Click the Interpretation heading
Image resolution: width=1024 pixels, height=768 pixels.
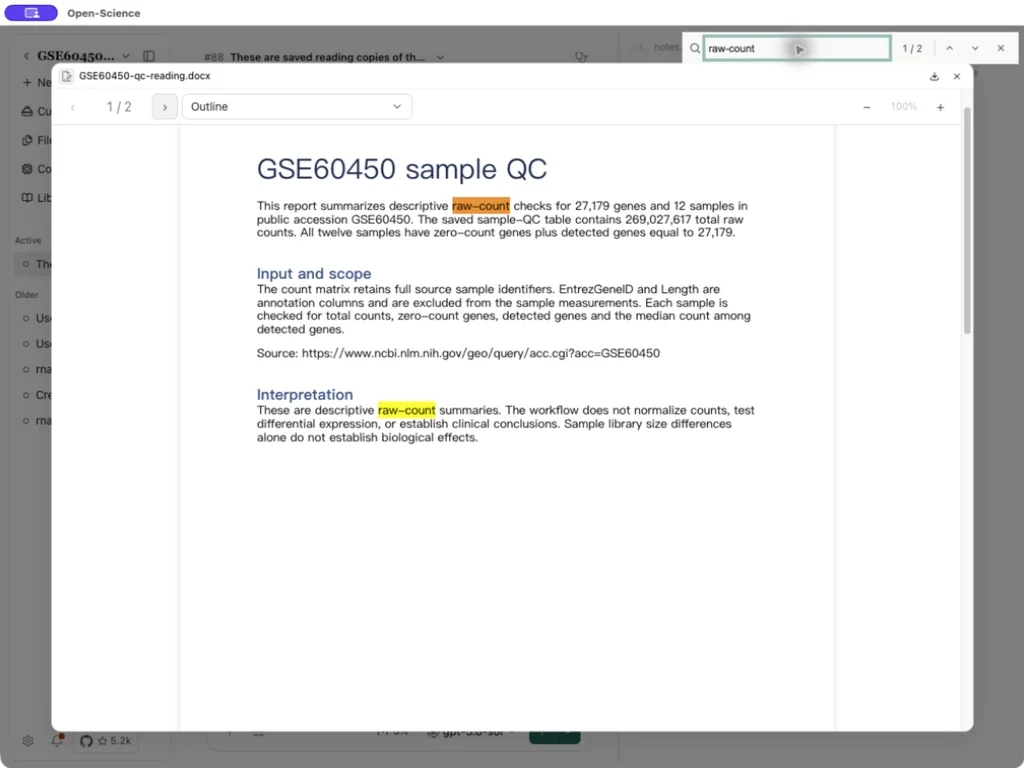(304, 394)
